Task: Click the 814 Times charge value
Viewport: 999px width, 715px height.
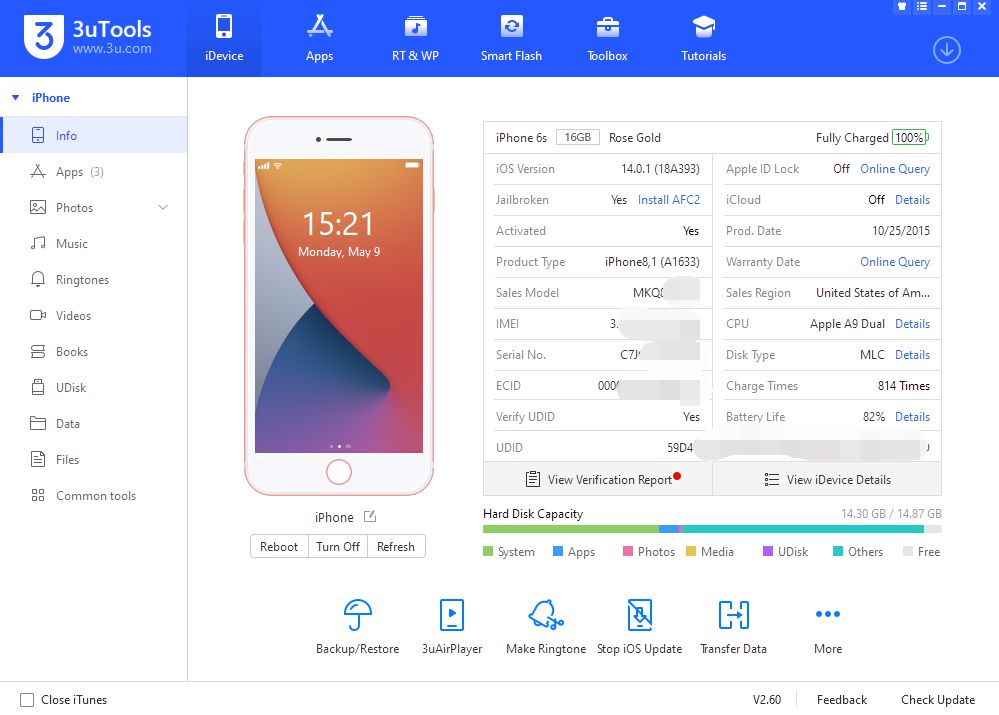Action: point(903,386)
